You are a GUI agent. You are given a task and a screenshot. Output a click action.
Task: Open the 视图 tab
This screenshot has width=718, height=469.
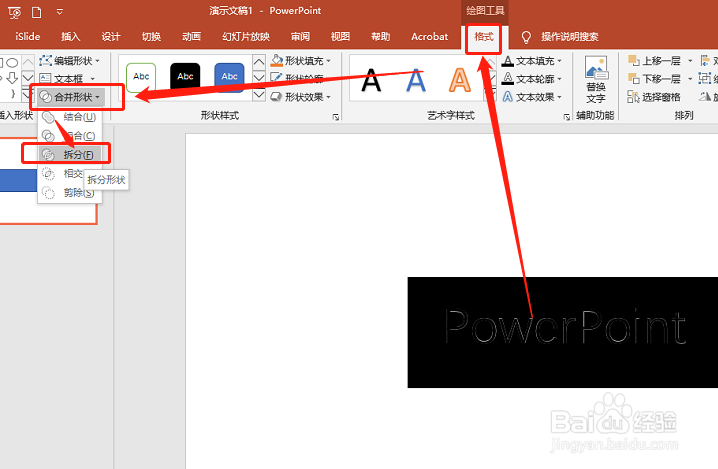(340, 37)
